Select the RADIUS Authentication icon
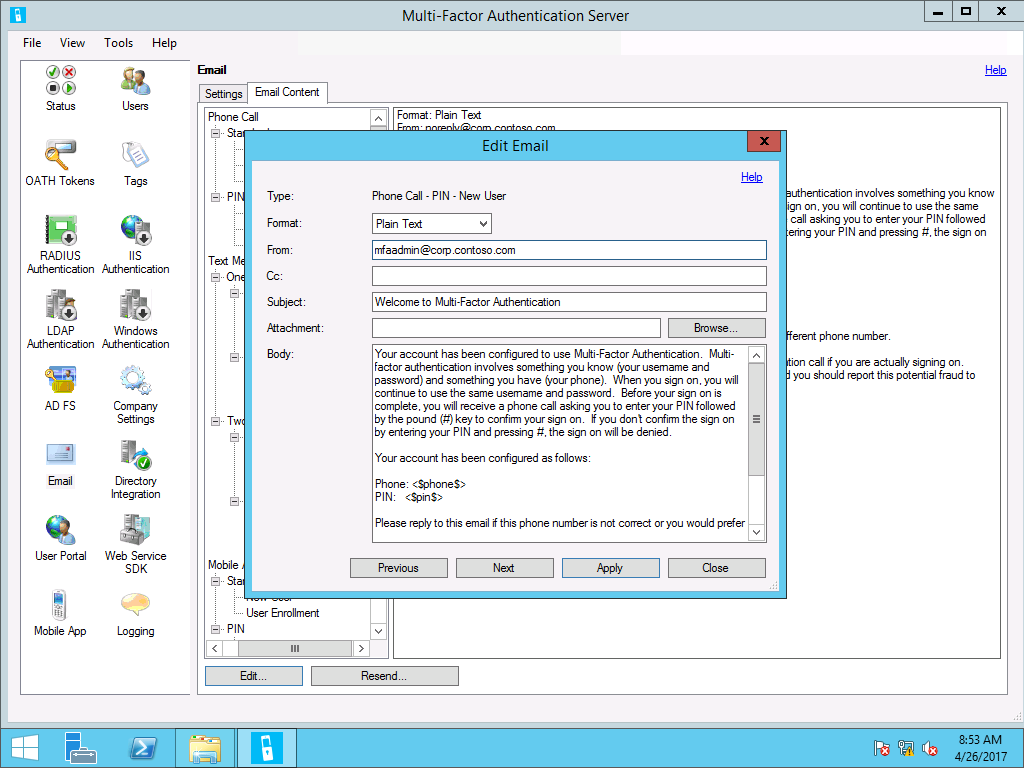Viewport: 1024px width, 768px height. [x=60, y=230]
